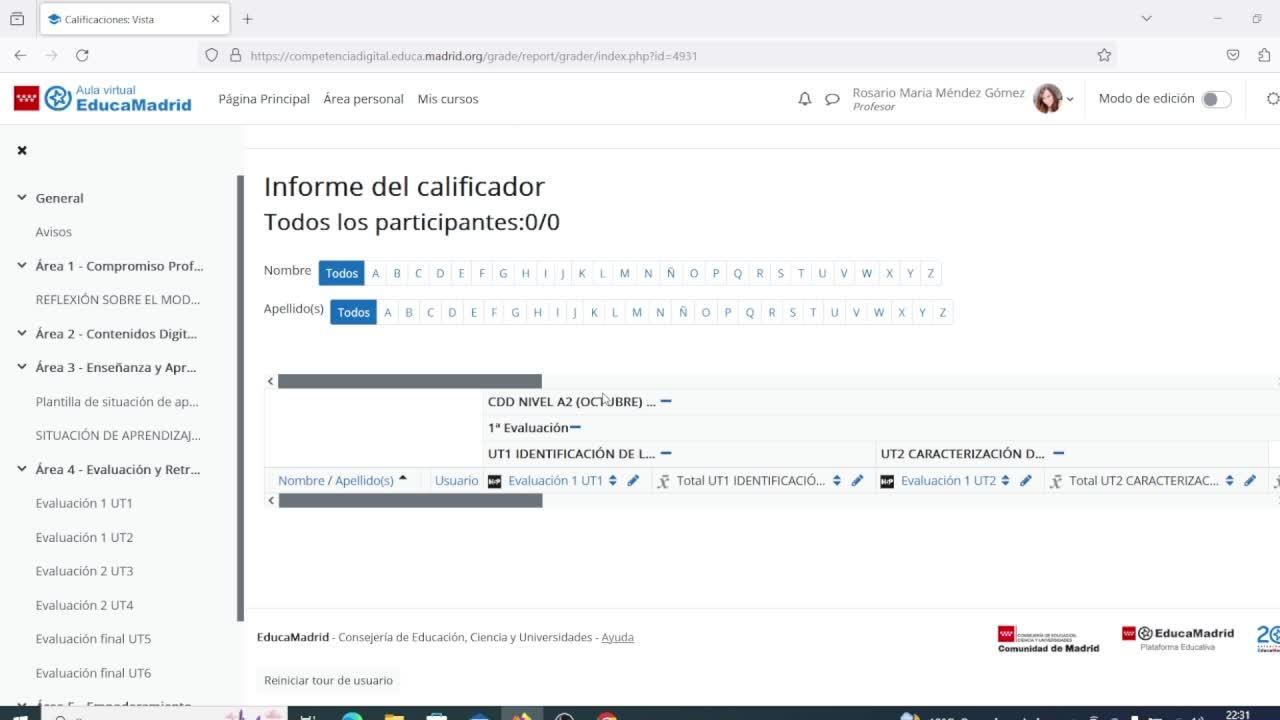Open Evaluación 1 UT1 column link

pos(556,481)
